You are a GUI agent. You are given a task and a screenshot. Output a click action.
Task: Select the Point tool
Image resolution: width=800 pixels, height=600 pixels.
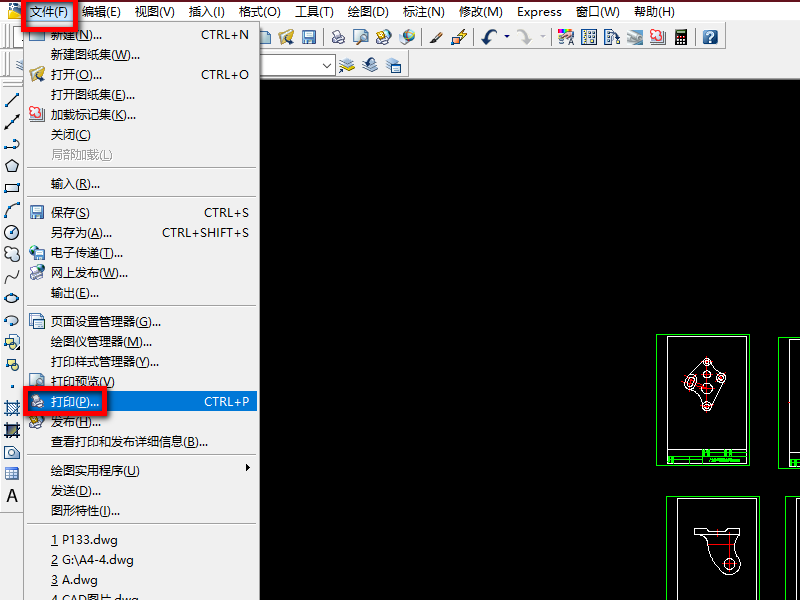[x=11, y=386]
